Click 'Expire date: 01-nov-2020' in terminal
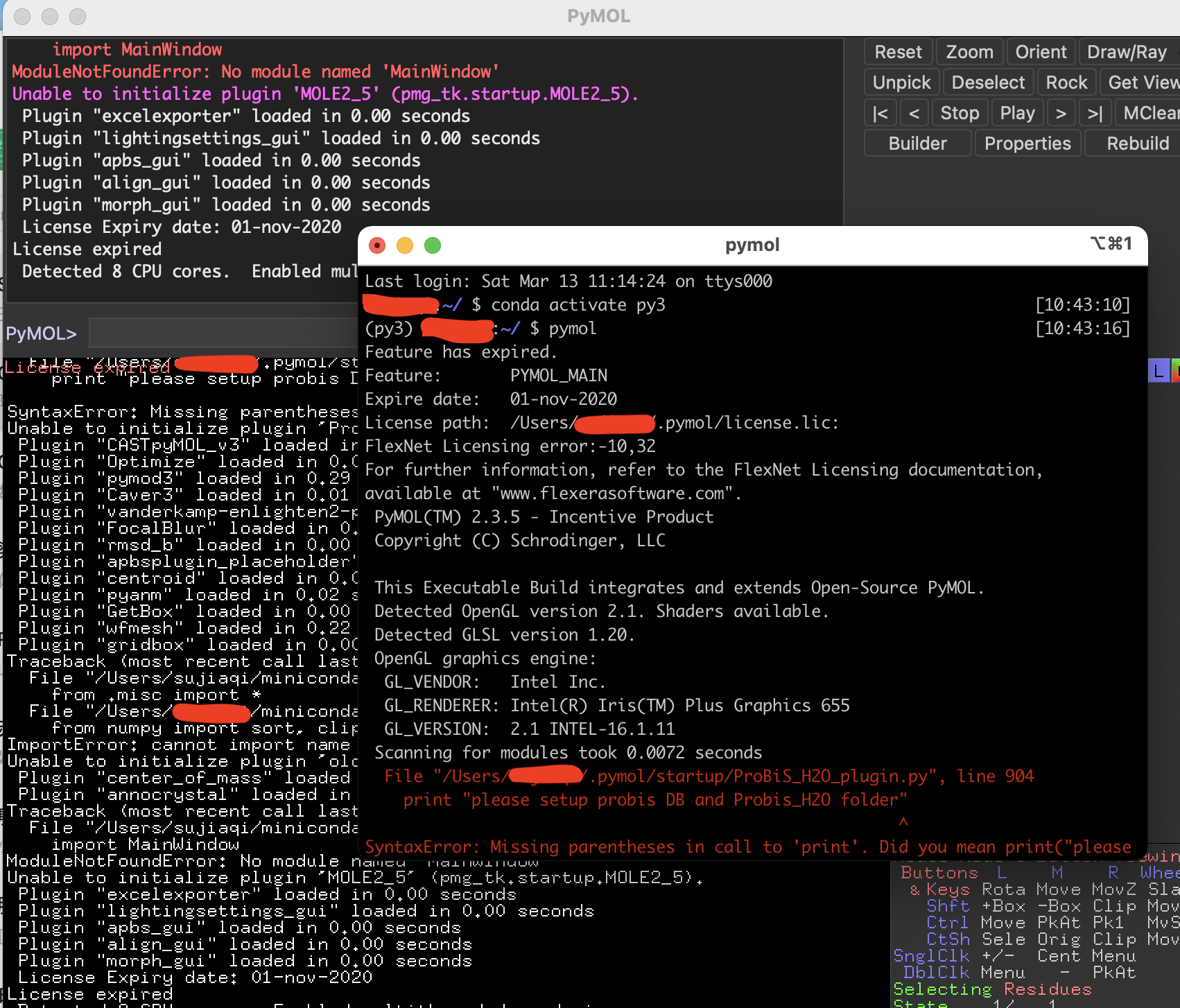The width and height of the screenshot is (1180, 1008). 491,399
